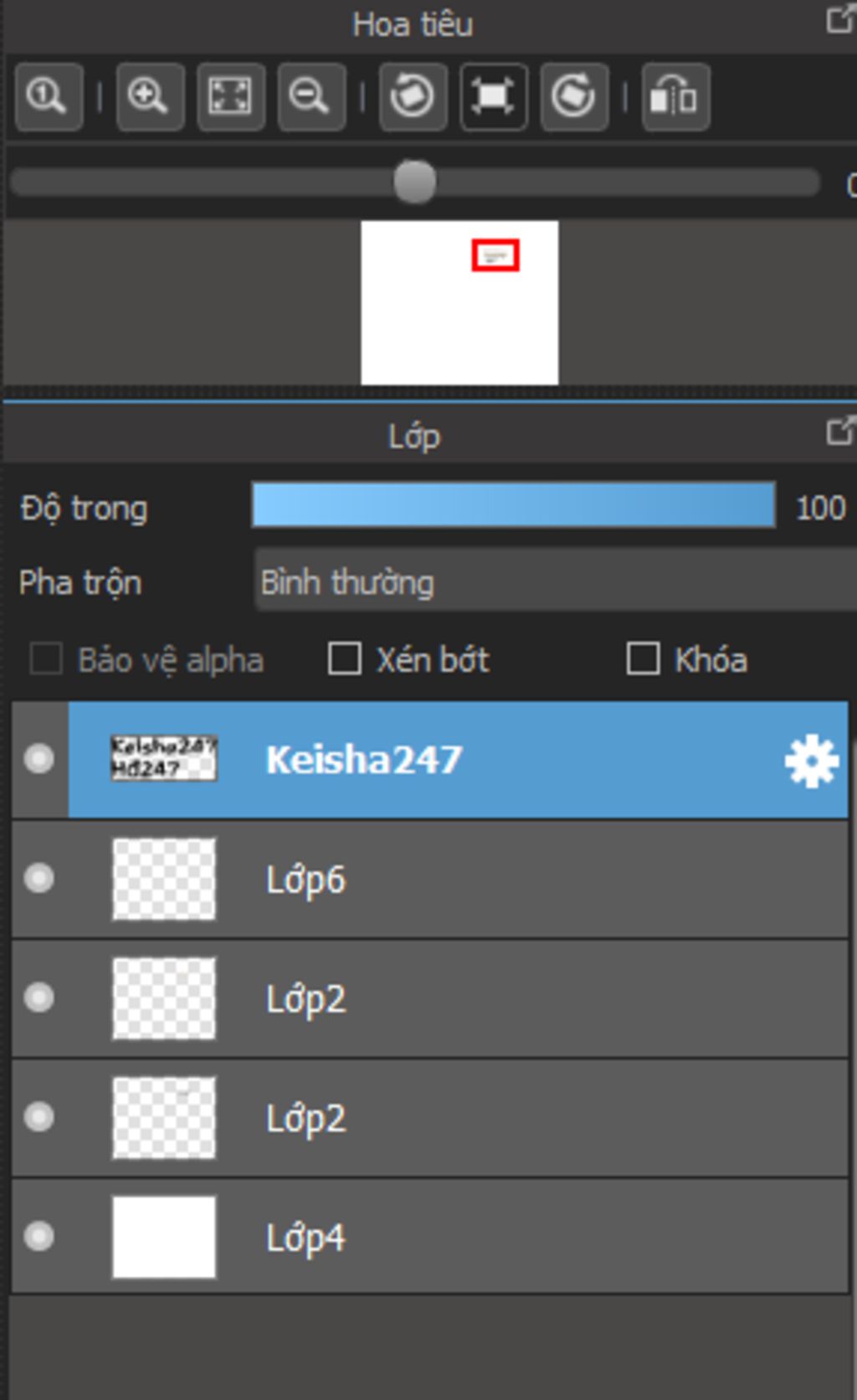
Task: Enable the Khóa lock checkbox
Action: click(x=643, y=659)
